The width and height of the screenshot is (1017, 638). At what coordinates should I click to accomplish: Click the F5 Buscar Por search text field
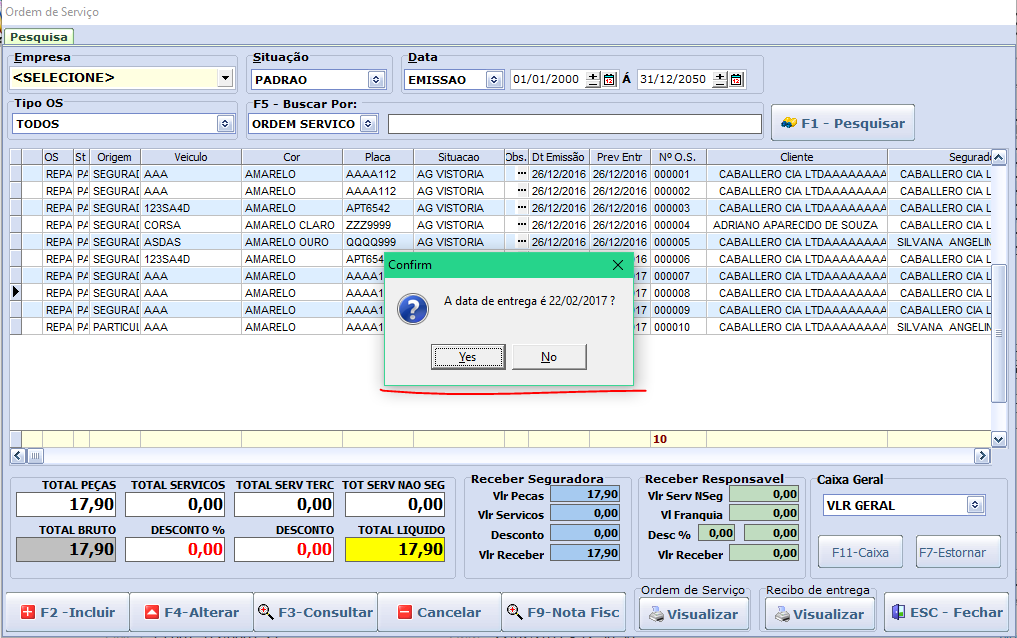click(x=574, y=124)
